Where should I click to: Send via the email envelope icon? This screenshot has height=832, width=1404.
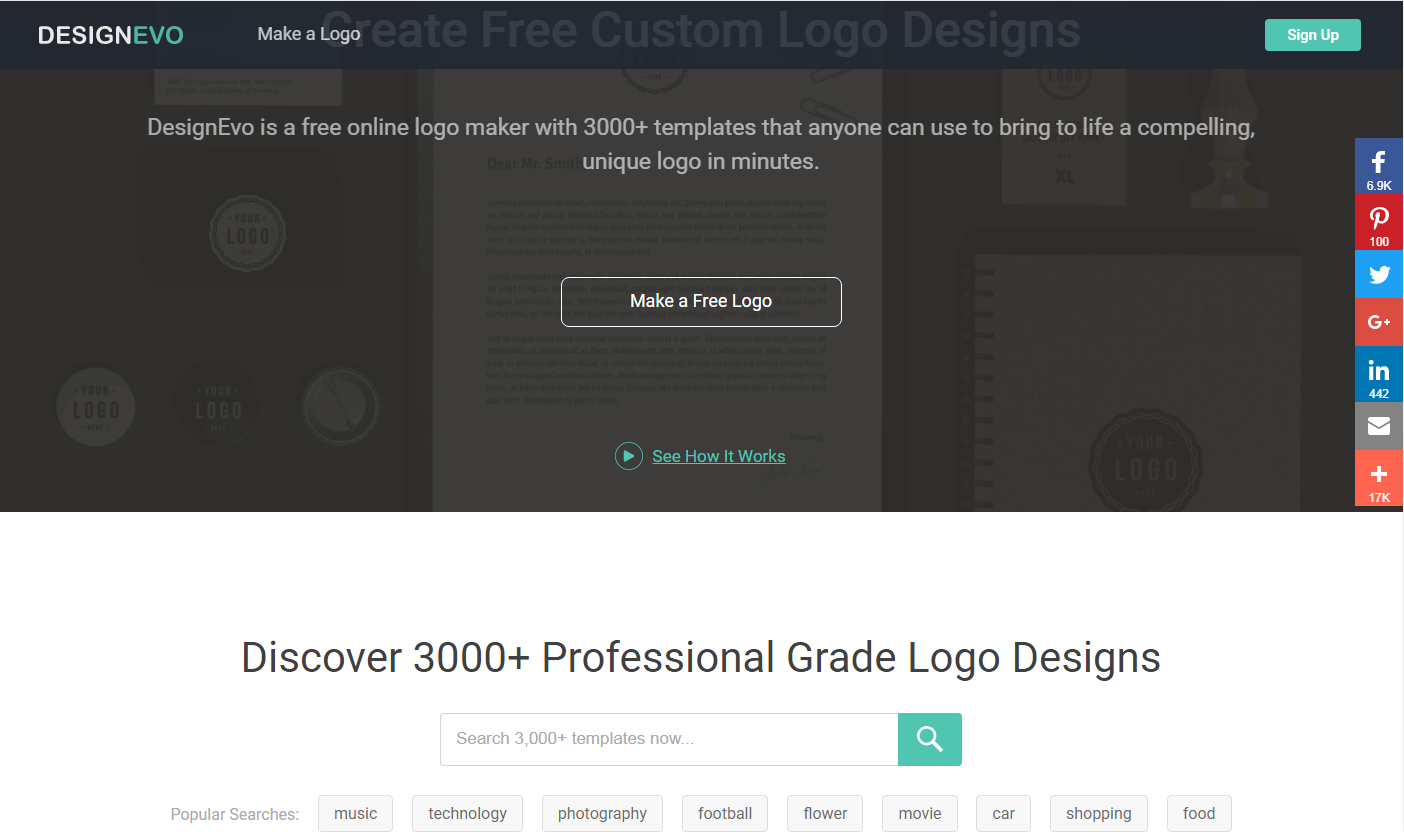[1379, 426]
